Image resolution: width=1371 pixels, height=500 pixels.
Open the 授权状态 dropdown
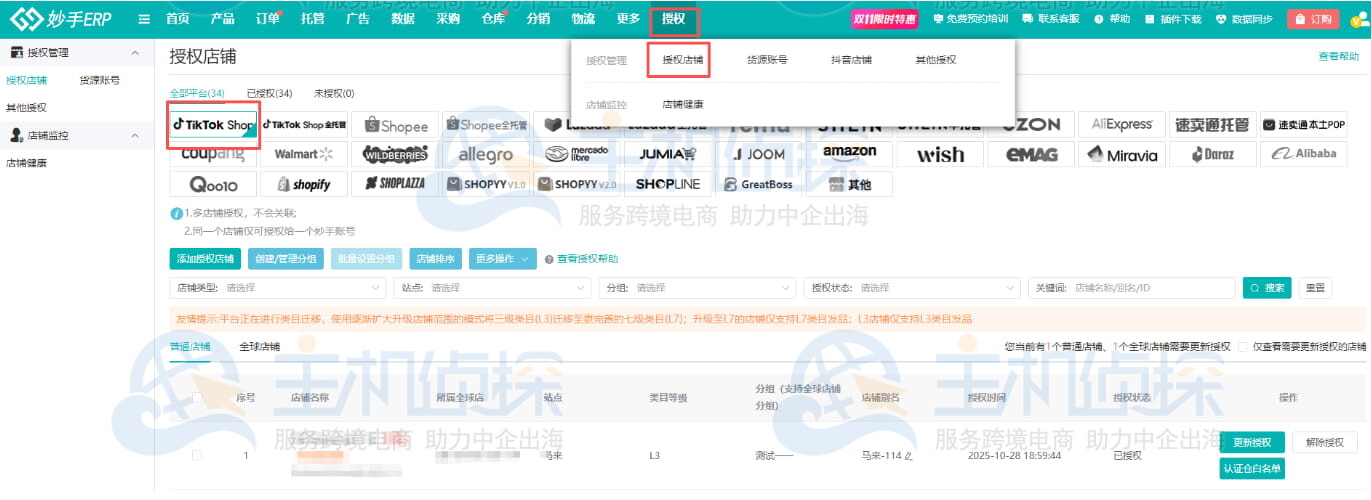pos(911,288)
